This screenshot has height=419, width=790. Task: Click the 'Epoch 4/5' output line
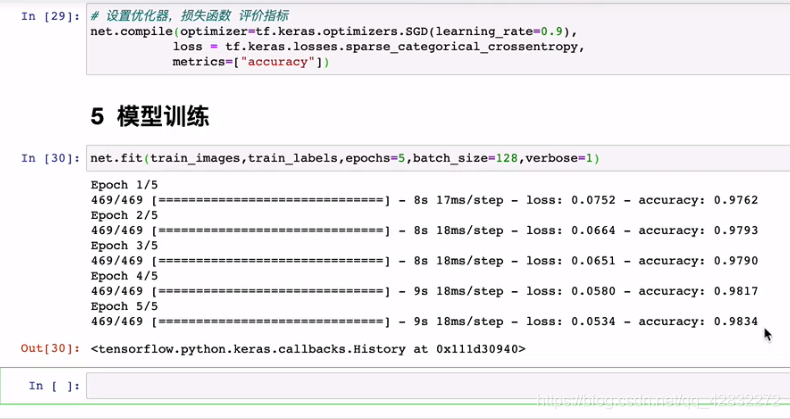pyautogui.click(x=124, y=276)
